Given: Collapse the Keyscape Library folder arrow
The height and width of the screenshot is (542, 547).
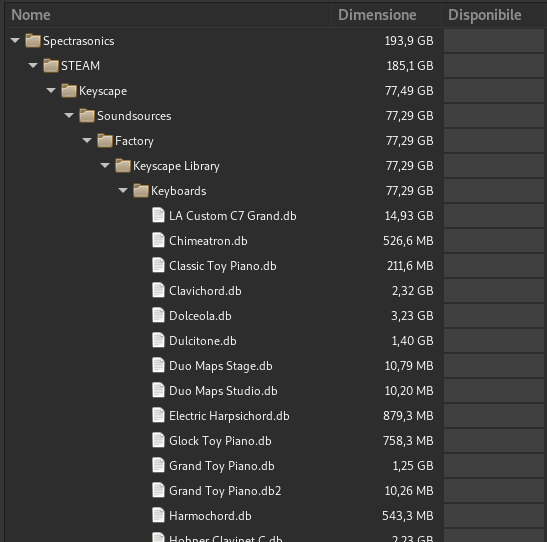Looking at the screenshot, I should tap(105, 165).
